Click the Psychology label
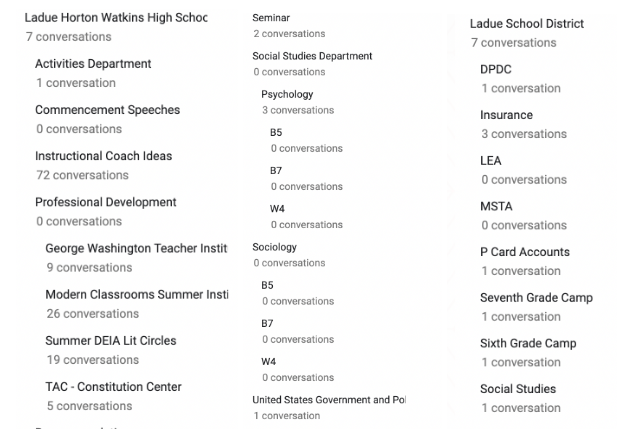Viewport: 620px width, 432px height. pyautogui.click(x=287, y=94)
